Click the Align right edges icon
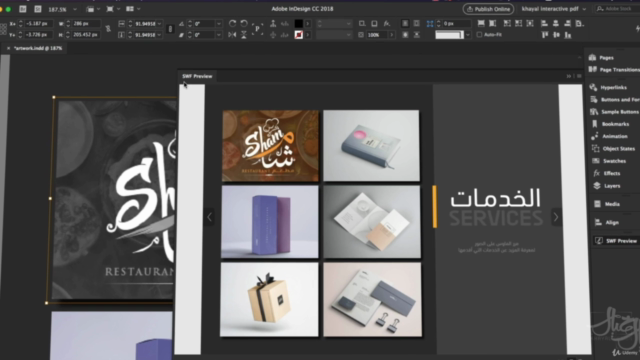Image resolution: width=640 pixels, height=360 pixels. tap(568, 24)
